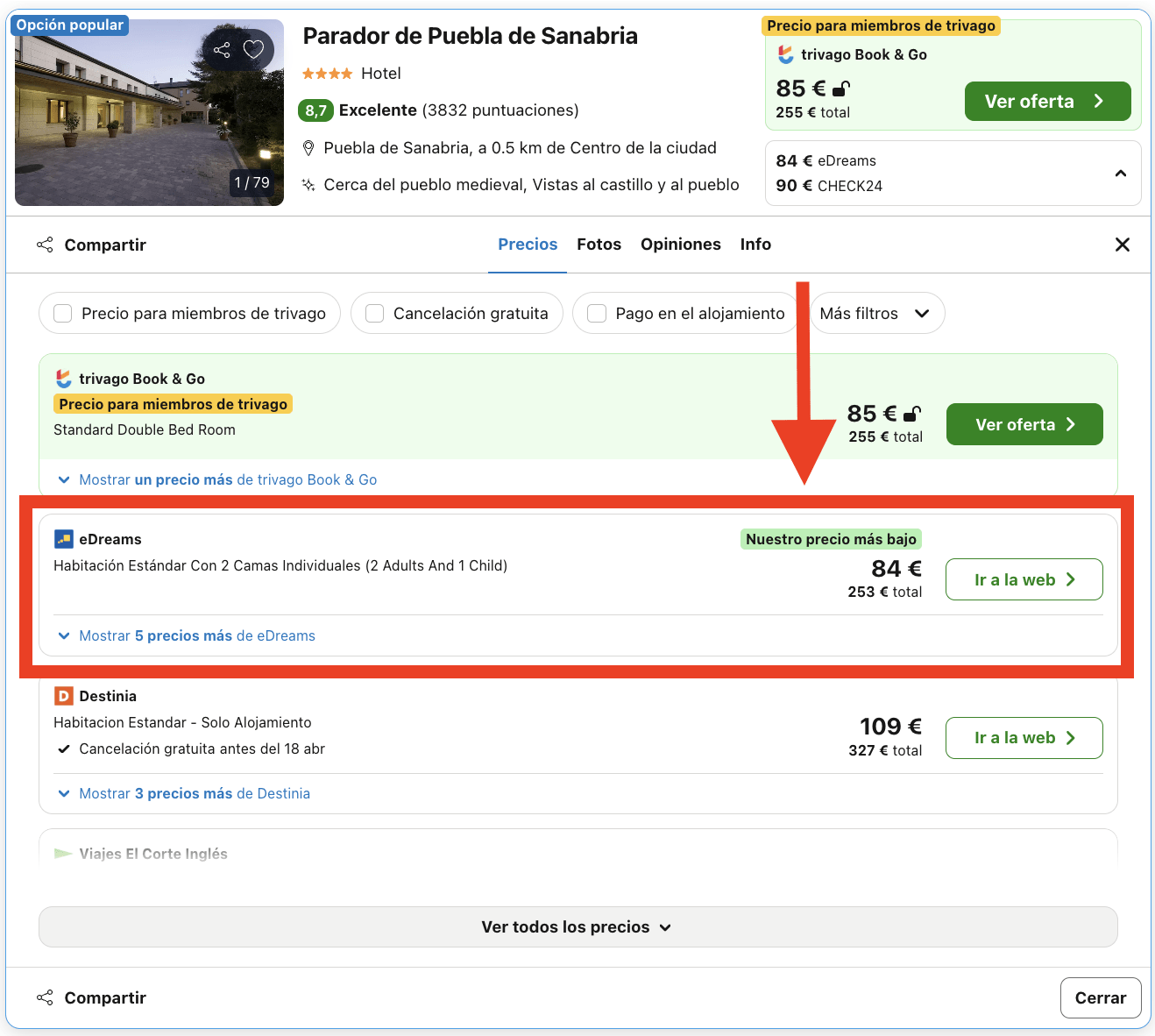Viewport: 1155px width, 1036px height.
Task: Click the 1 / 79 photo counter
Action: pos(252,182)
